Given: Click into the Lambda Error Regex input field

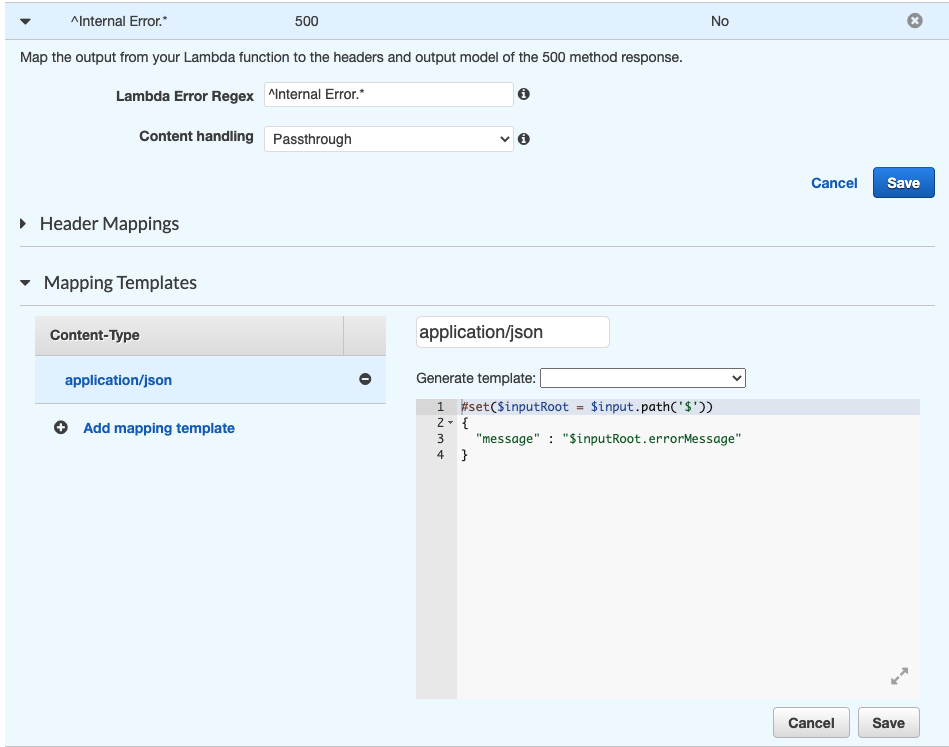Looking at the screenshot, I should coord(388,94).
